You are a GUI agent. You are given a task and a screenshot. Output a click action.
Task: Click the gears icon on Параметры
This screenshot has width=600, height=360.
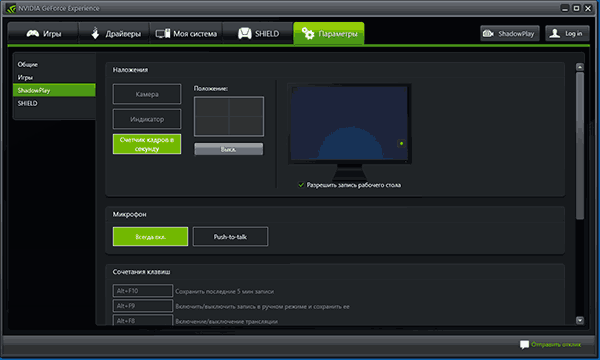click(308, 34)
